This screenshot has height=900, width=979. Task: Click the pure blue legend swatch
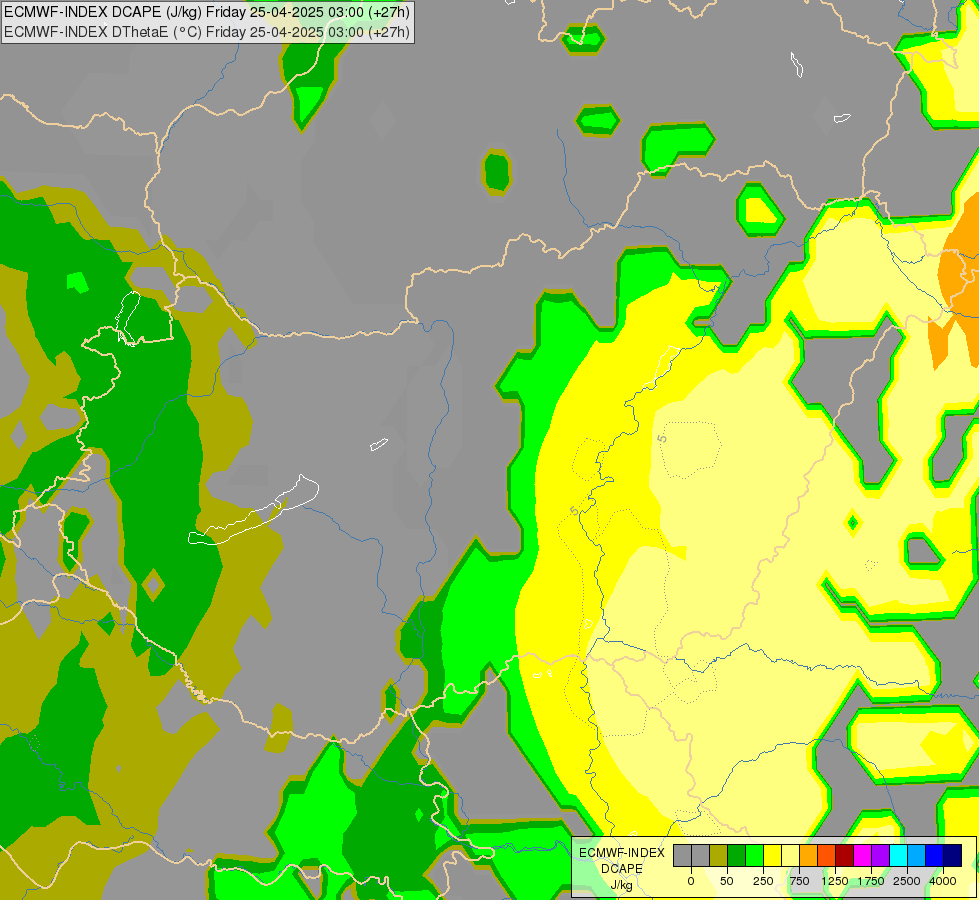(935, 856)
